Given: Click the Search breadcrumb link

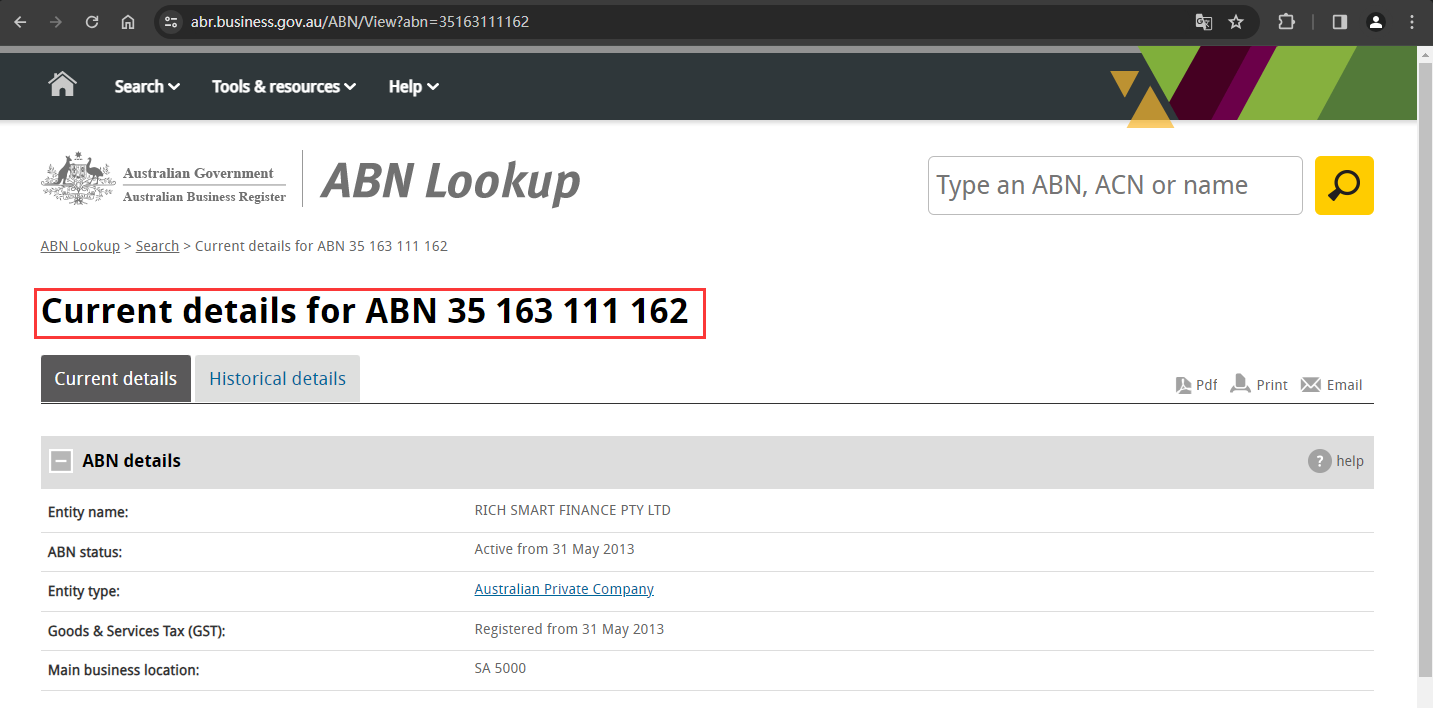Looking at the screenshot, I should (x=157, y=246).
